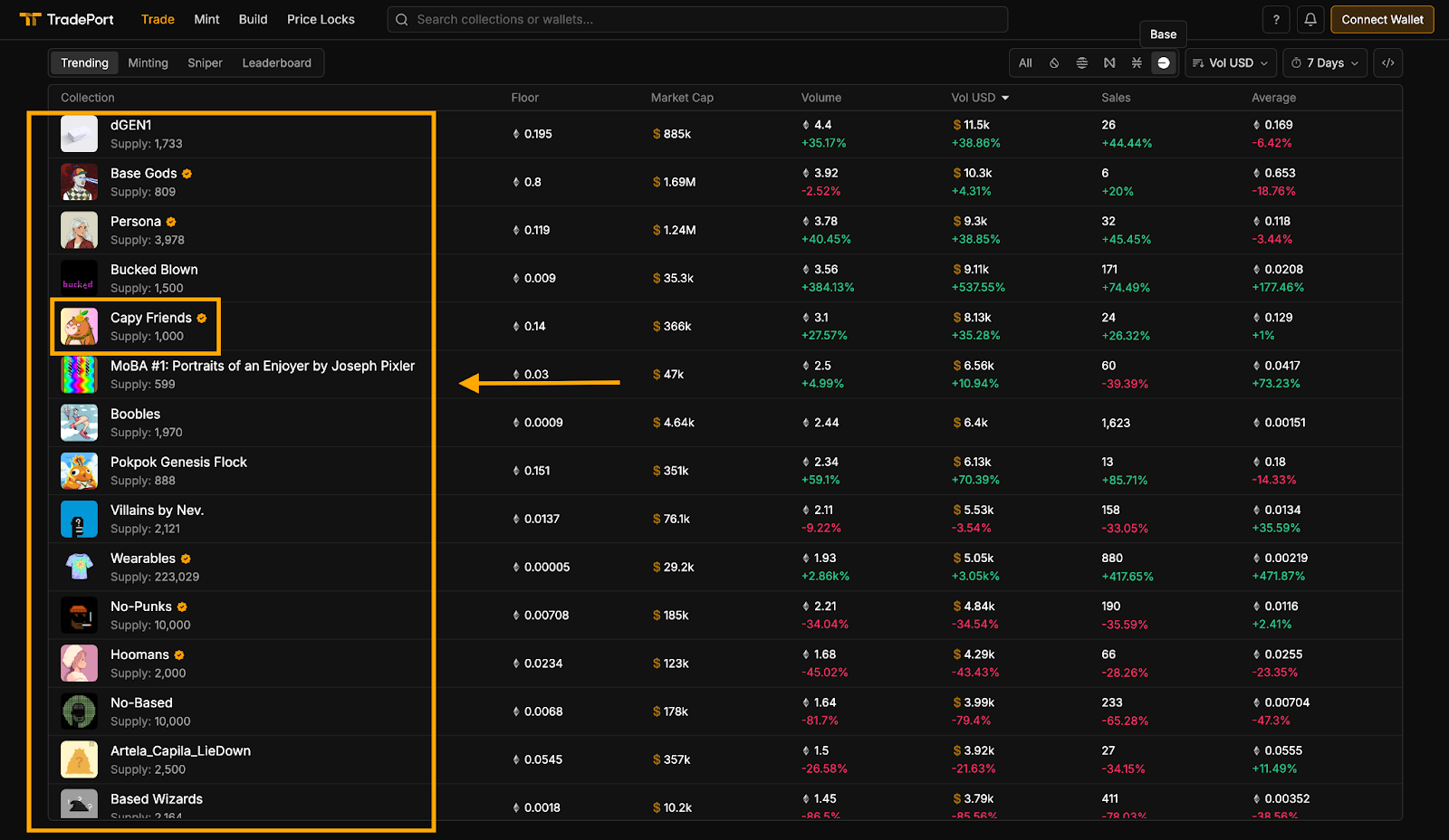Open the help question mark button
This screenshot has height=840, width=1449.
[x=1276, y=19]
